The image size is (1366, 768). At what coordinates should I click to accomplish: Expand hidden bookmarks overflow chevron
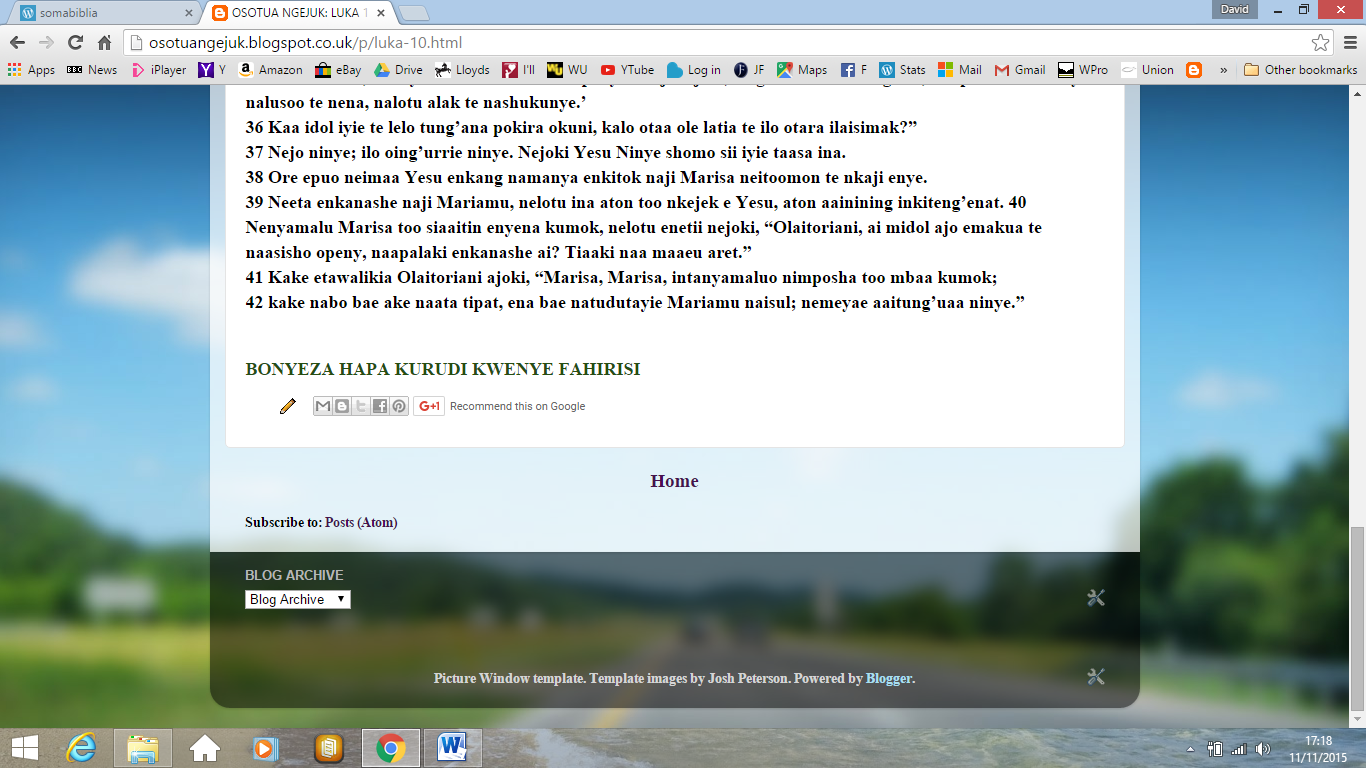pyautogui.click(x=1223, y=70)
